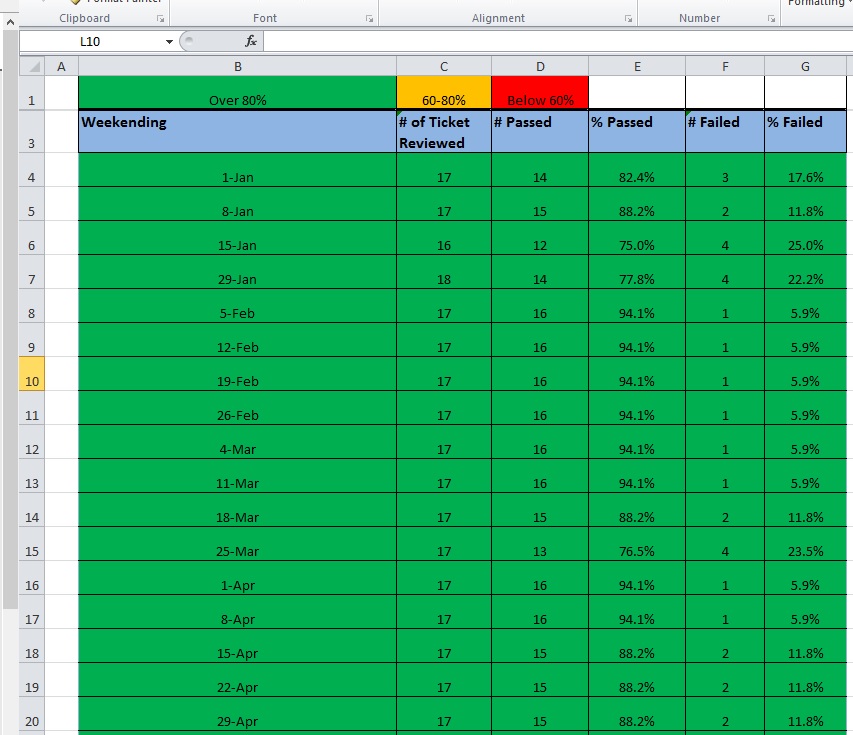The width and height of the screenshot is (853, 735).
Task: Click the orange '60-80%' legend cell
Action: (x=444, y=93)
